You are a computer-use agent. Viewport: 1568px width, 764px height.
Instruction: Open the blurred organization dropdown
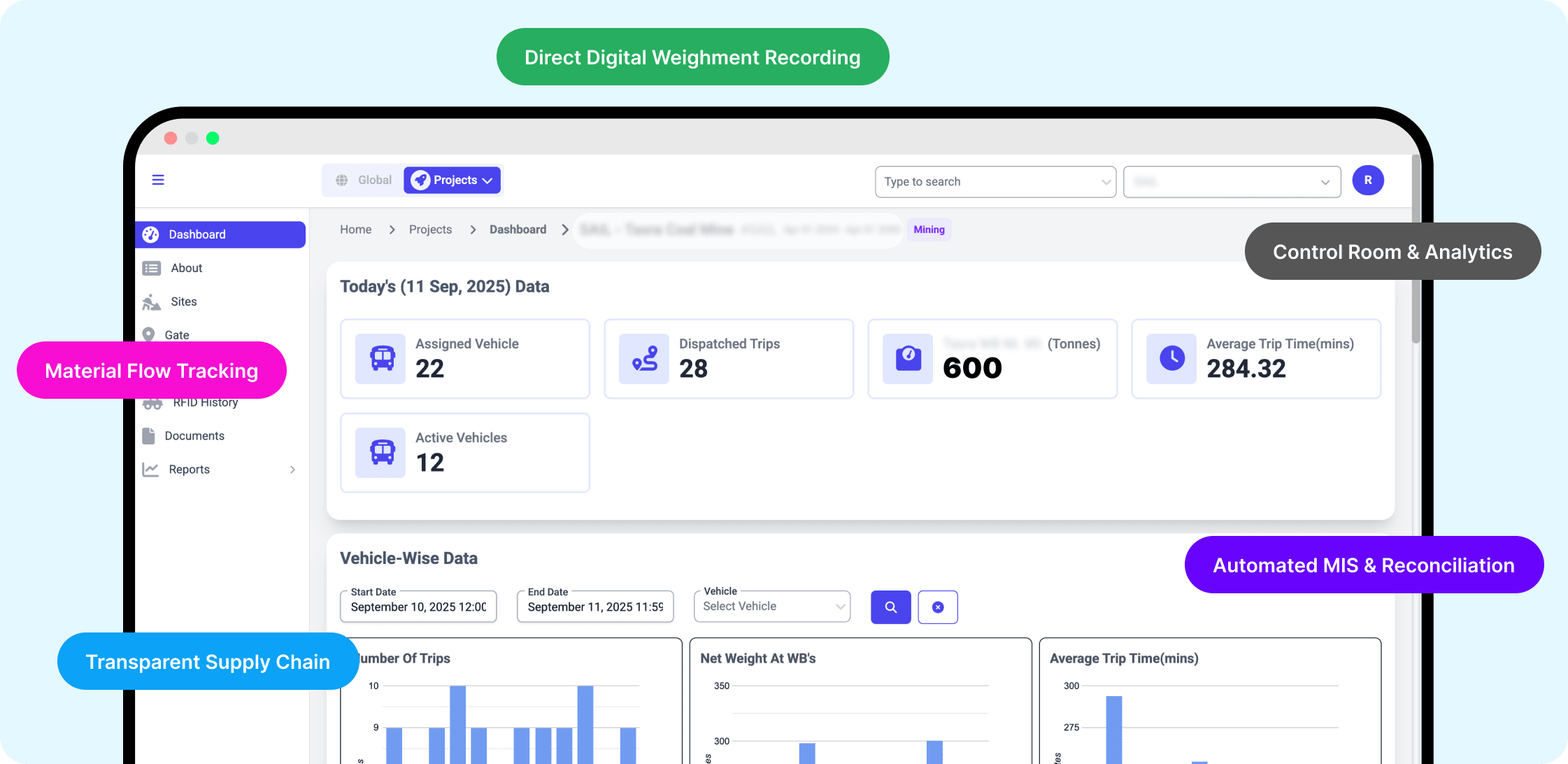pos(1232,182)
